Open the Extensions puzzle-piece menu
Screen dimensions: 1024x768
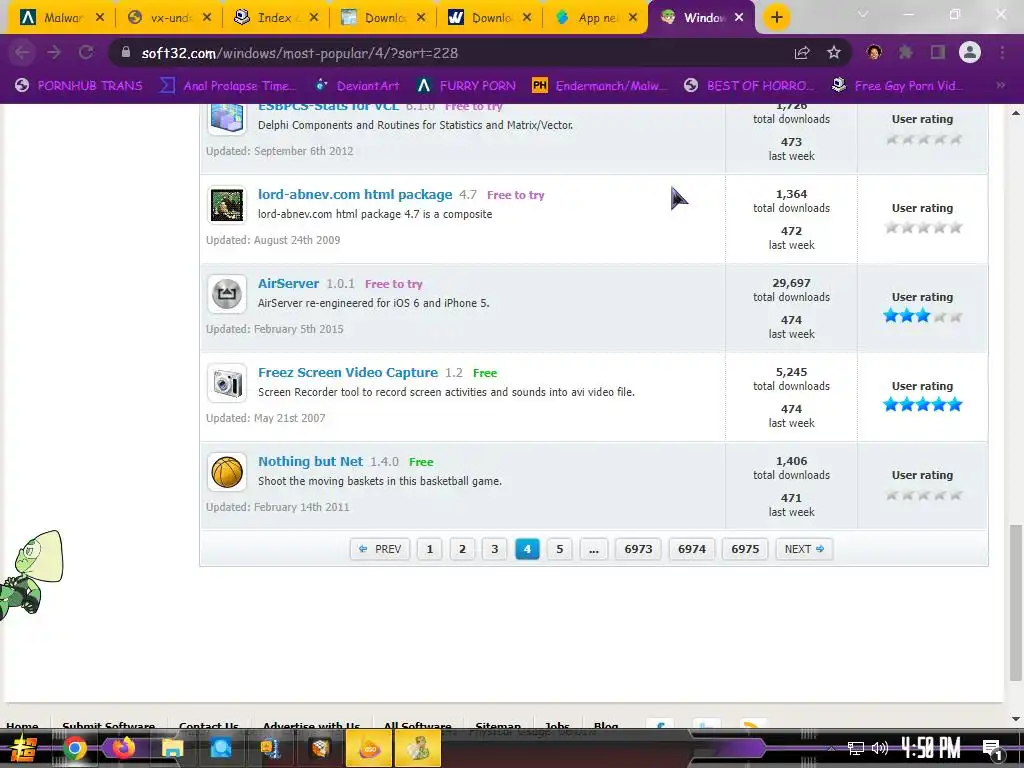[x=906, y=52]
